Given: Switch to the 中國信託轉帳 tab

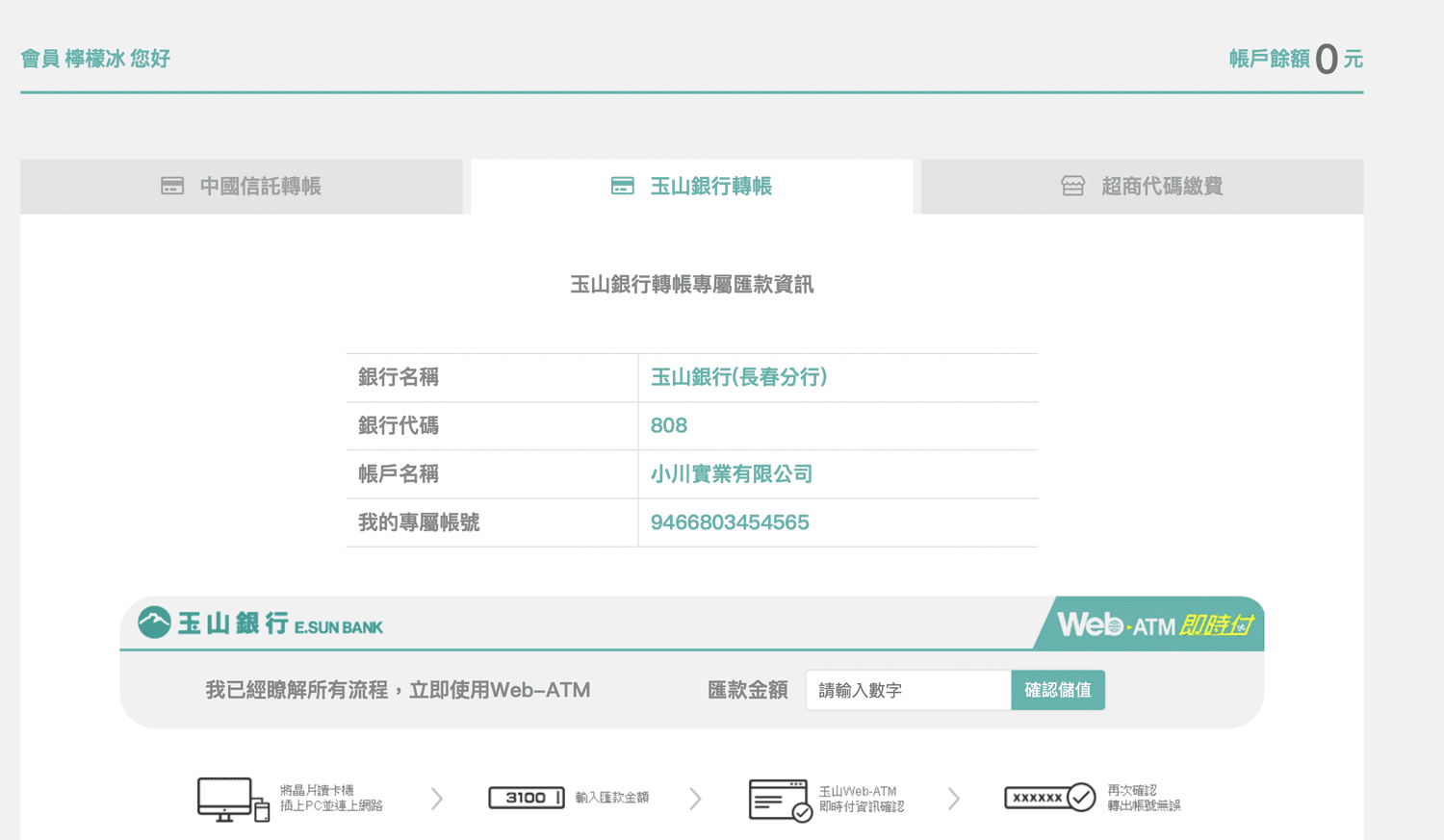Looking at the screenshot, I should point(242,187).
